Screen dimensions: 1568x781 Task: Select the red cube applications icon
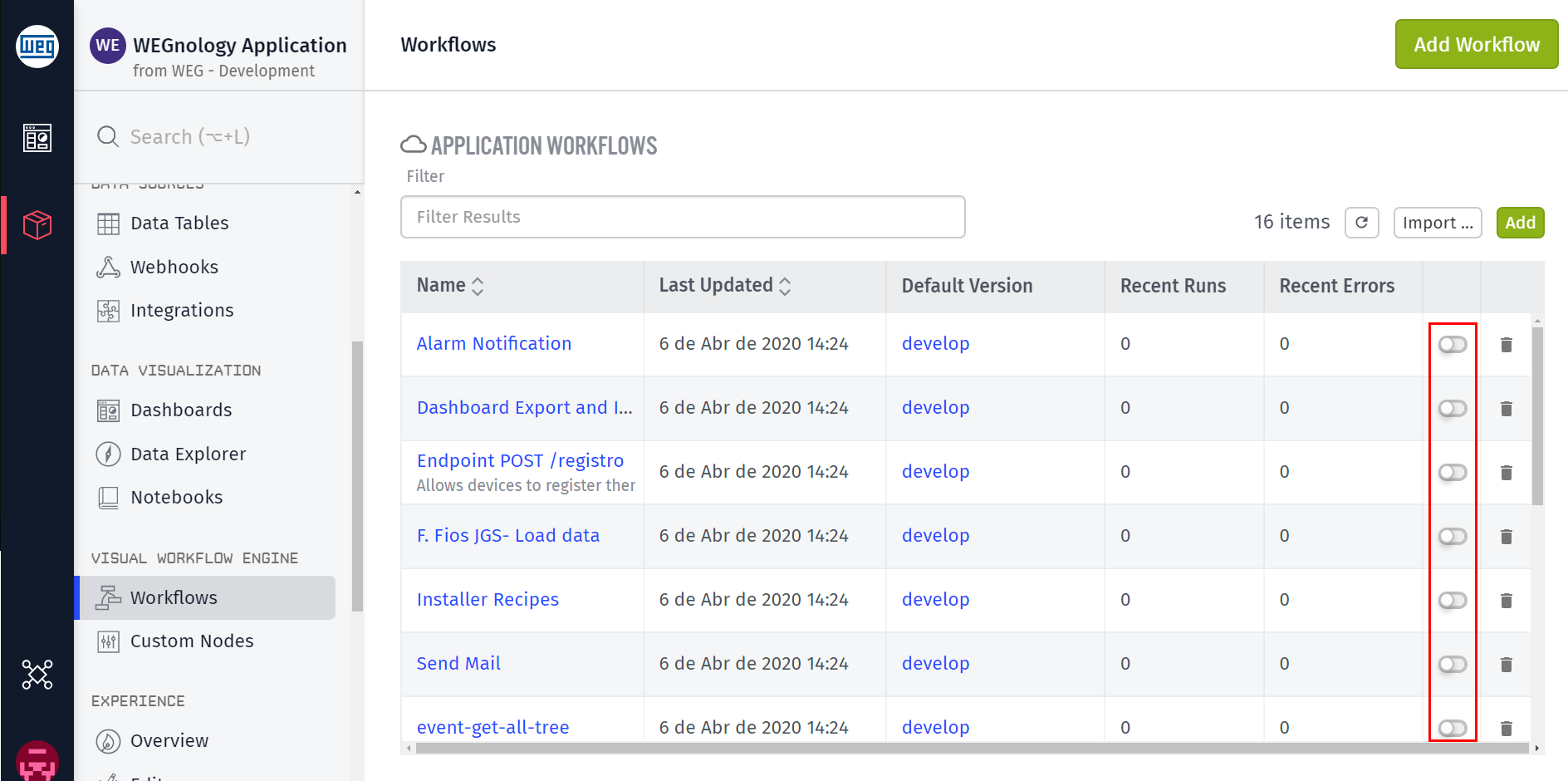37,224
